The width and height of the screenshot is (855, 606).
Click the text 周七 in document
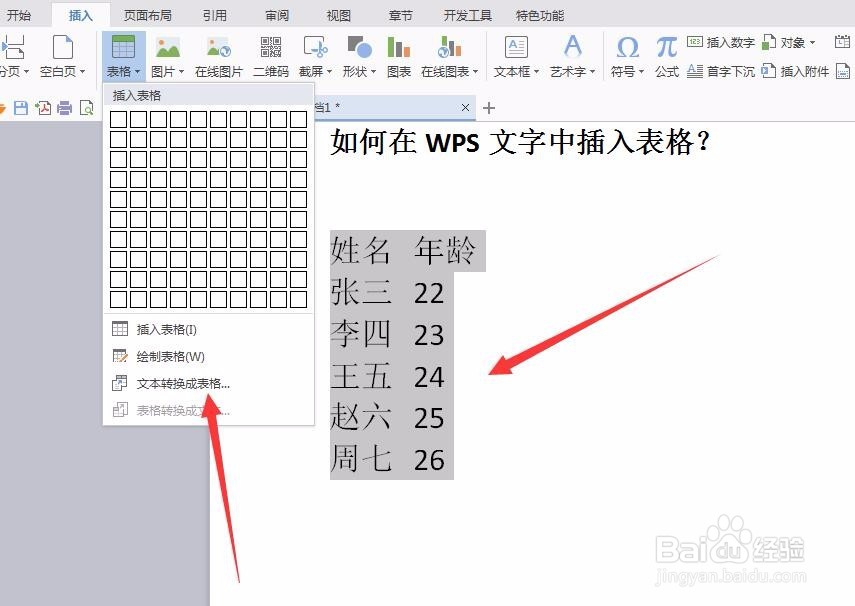[360, 459]
